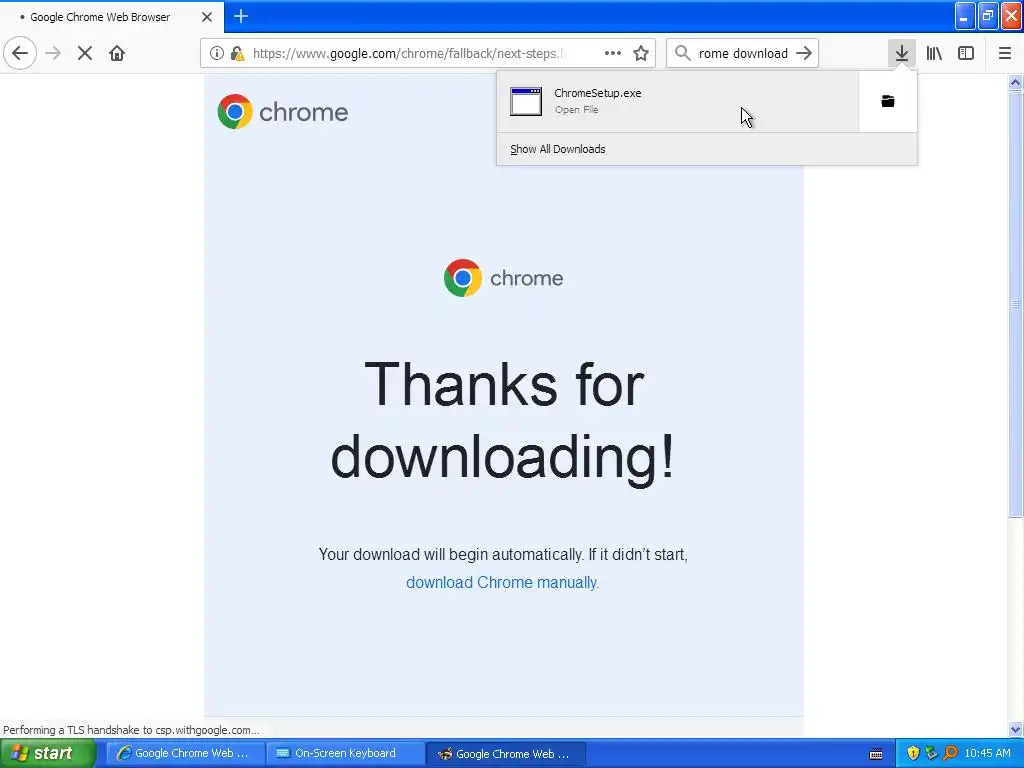The image size is (1024, 768).
Task: Toggle the Downloads toolbar button
Action: (902, 53)
